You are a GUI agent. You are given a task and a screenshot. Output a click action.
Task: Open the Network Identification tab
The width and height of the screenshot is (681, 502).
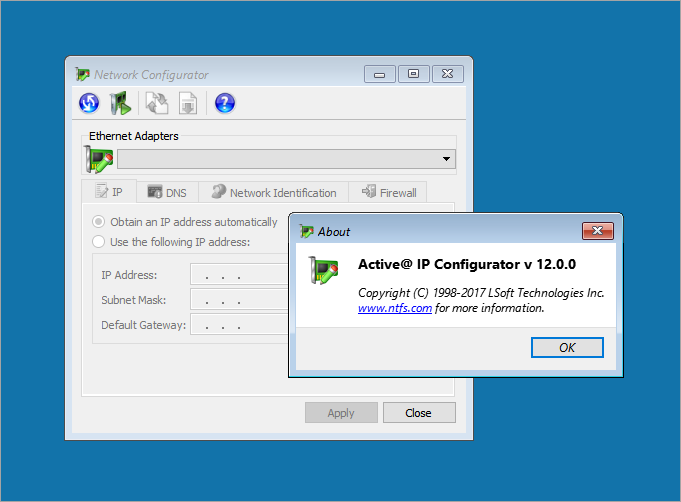tap(274, 192)
